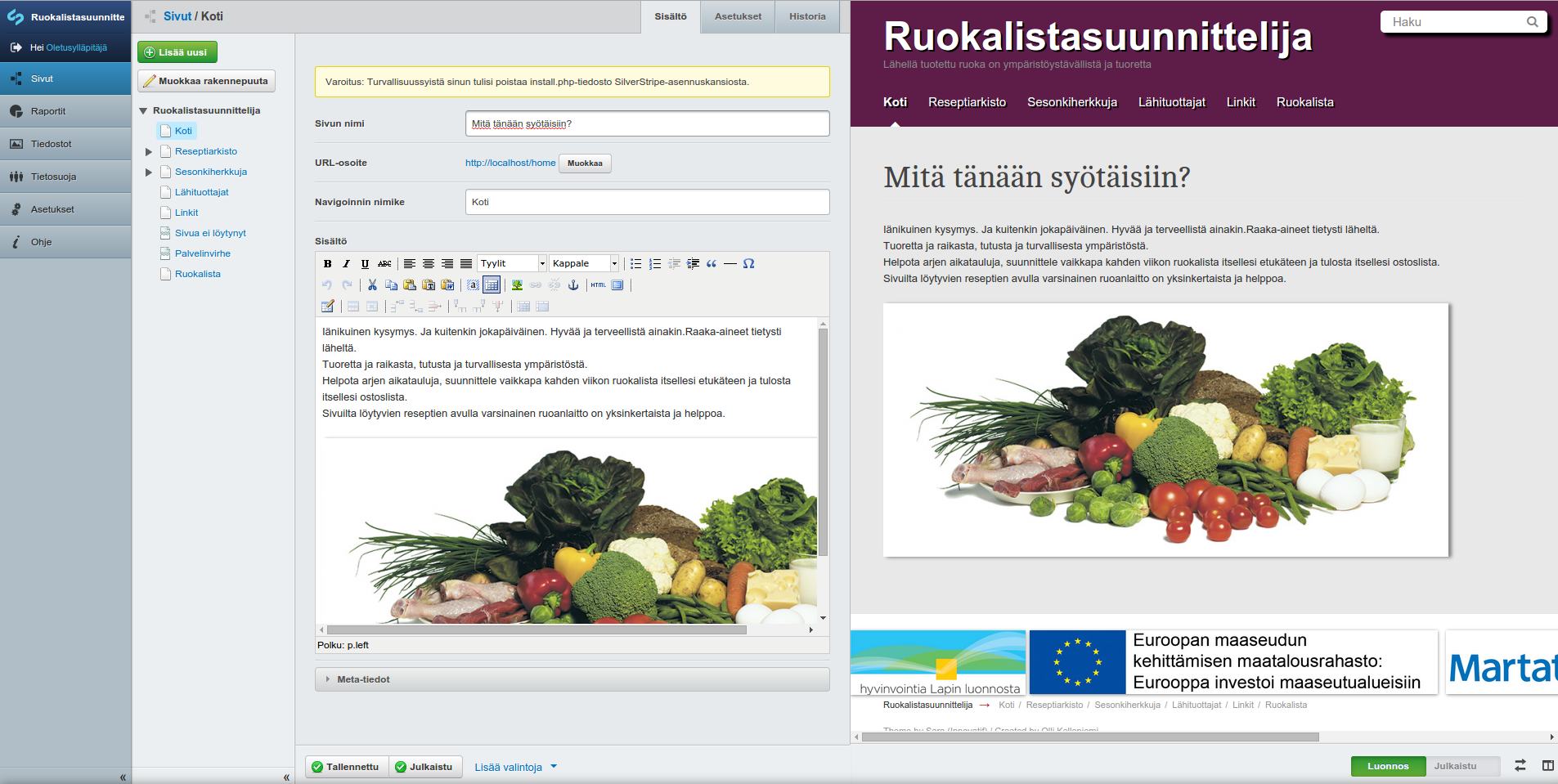The width and height of the screenshot is (1558, 784).
Task: Toggle italic formatting
Action: (x=346, y=263)
